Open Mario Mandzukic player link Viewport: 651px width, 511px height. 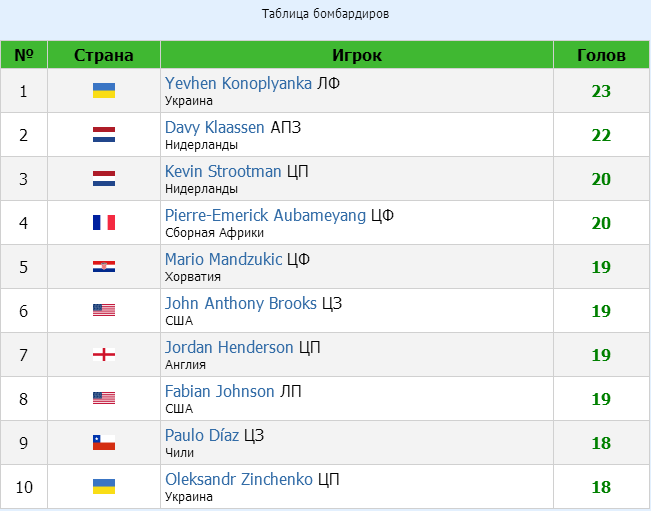coord(223,259)
